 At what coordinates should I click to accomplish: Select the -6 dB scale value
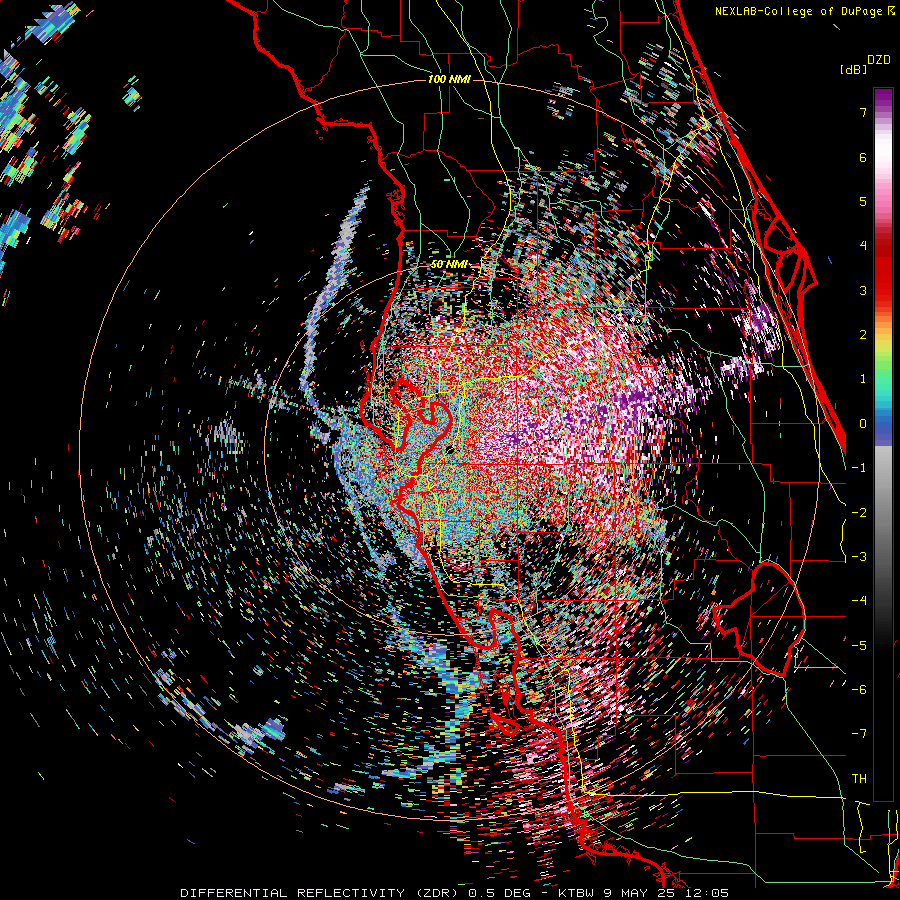[859, 690]
